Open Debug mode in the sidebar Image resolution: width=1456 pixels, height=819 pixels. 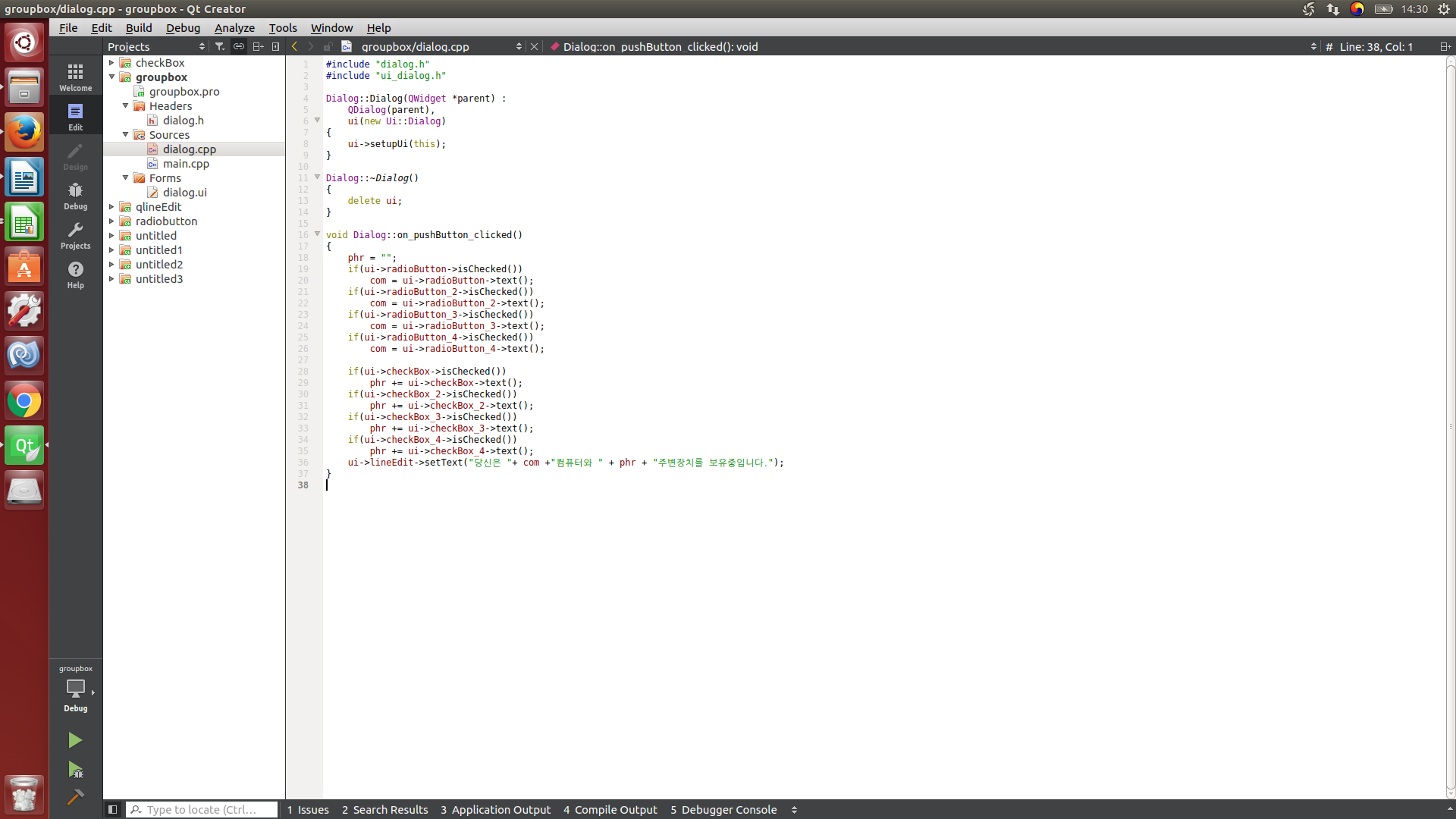tap(75, 196)
